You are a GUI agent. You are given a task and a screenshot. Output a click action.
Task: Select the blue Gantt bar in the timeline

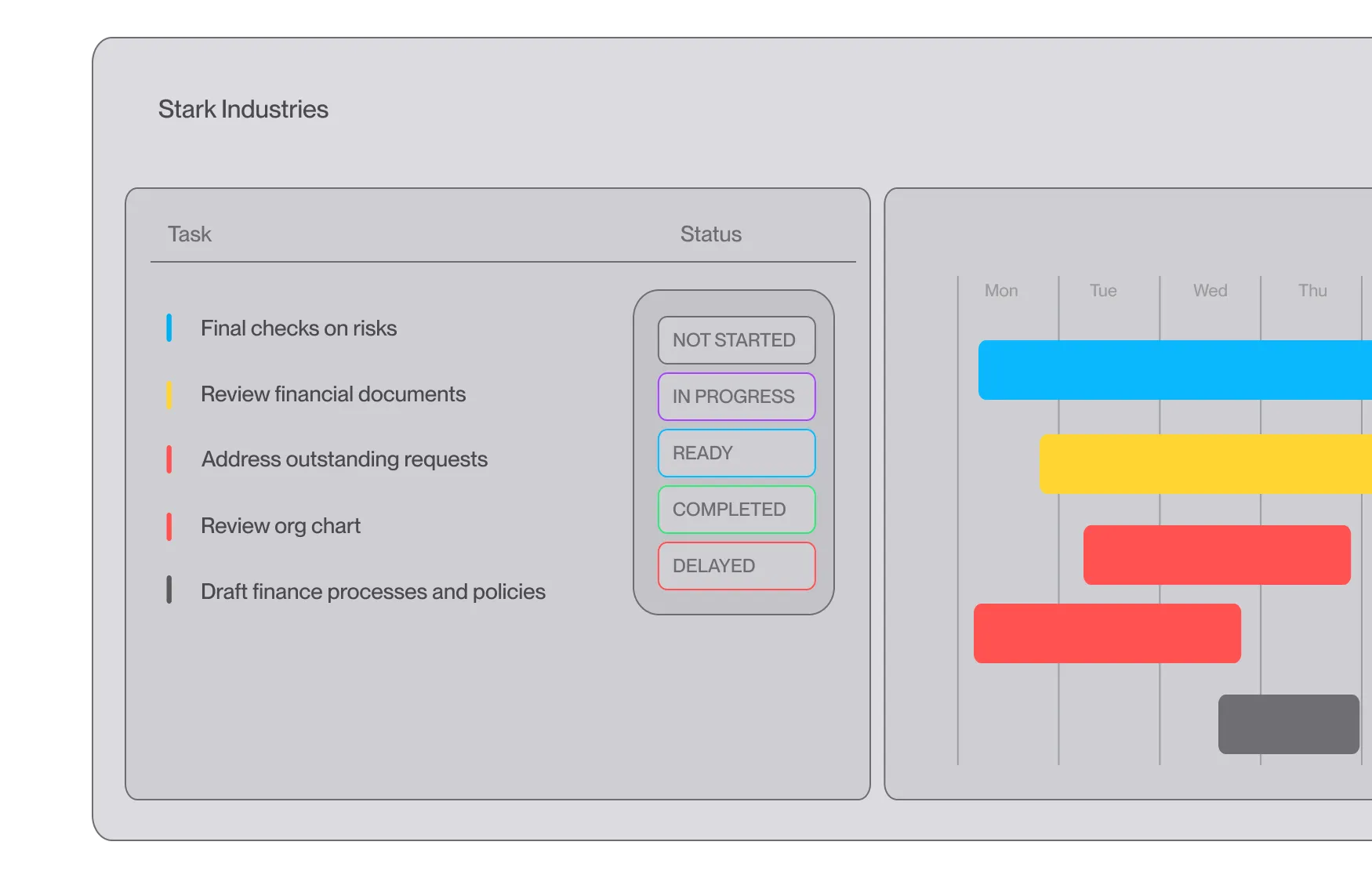point(1175,370)
